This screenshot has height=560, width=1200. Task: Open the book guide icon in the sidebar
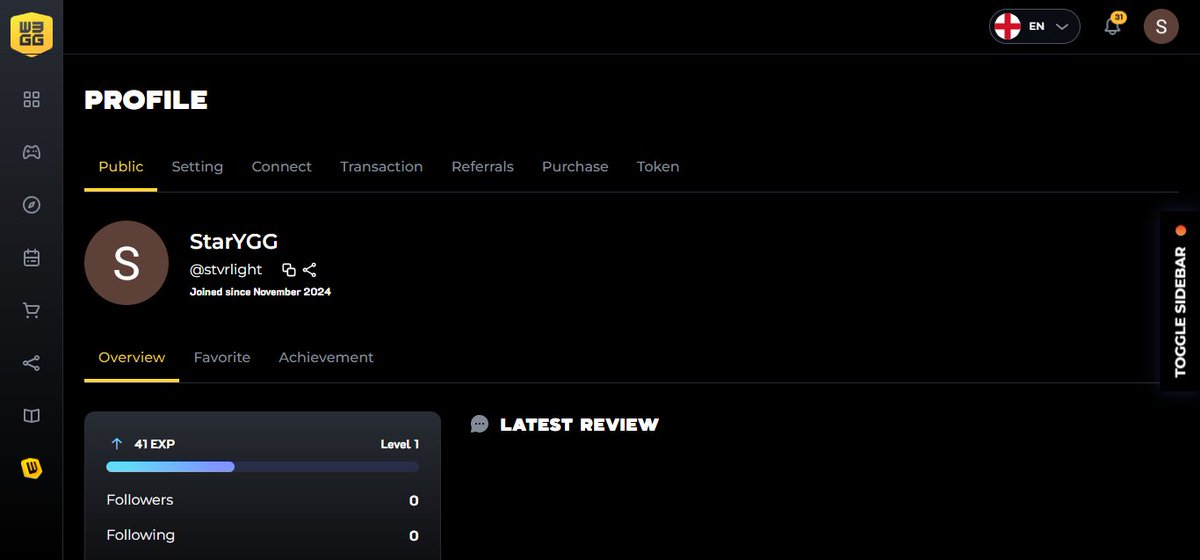(31, 416)
